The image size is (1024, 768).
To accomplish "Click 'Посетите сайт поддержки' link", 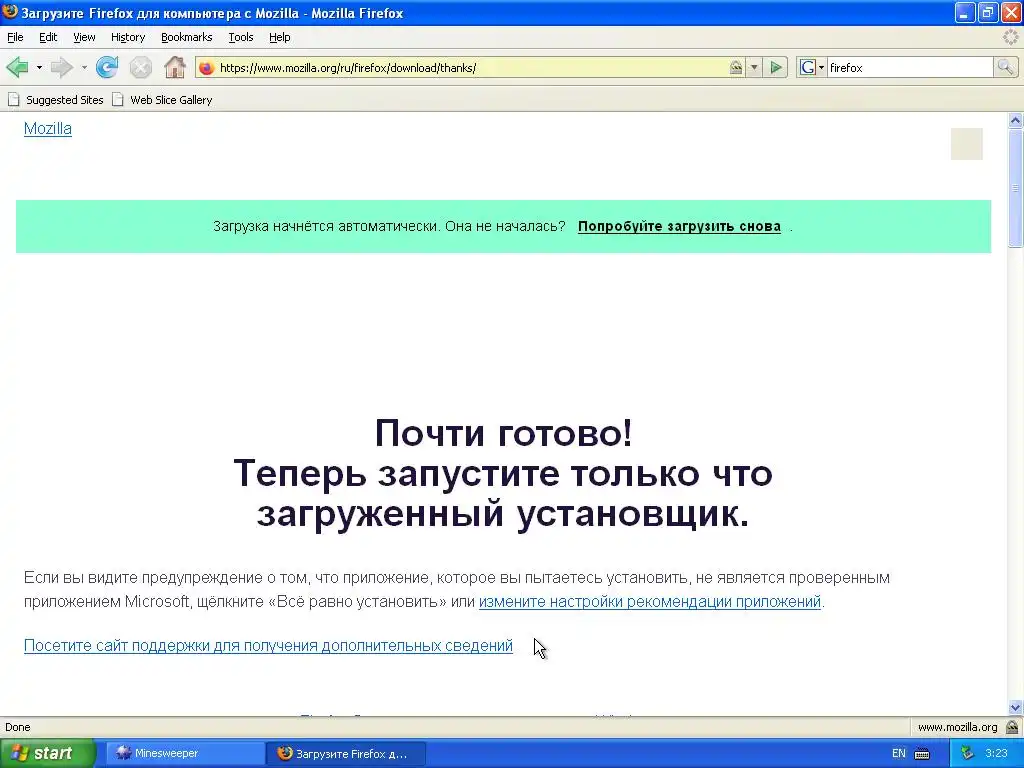I will point(268,646).
